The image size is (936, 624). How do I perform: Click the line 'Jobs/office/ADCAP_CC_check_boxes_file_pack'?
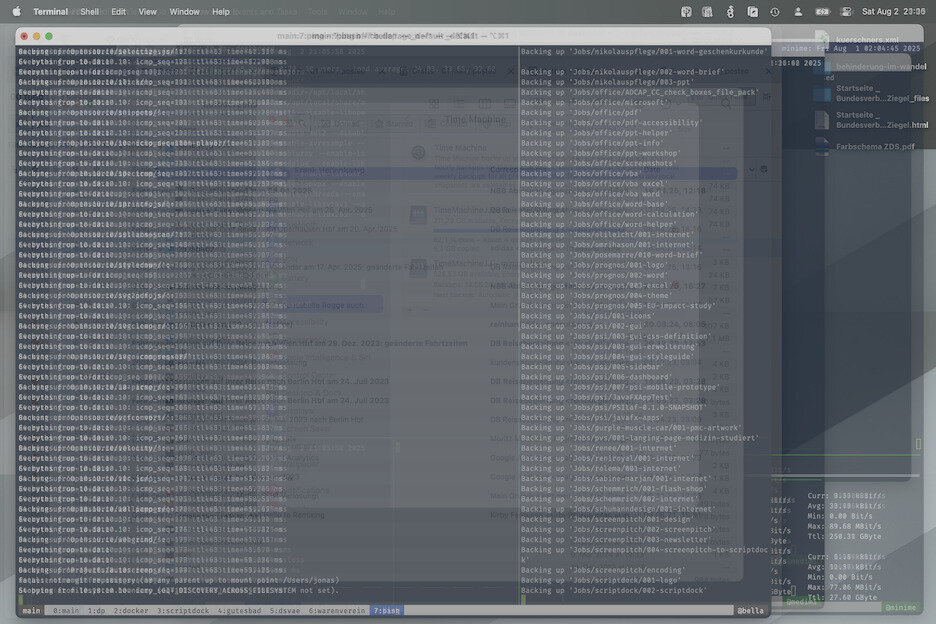click(640, 92)
